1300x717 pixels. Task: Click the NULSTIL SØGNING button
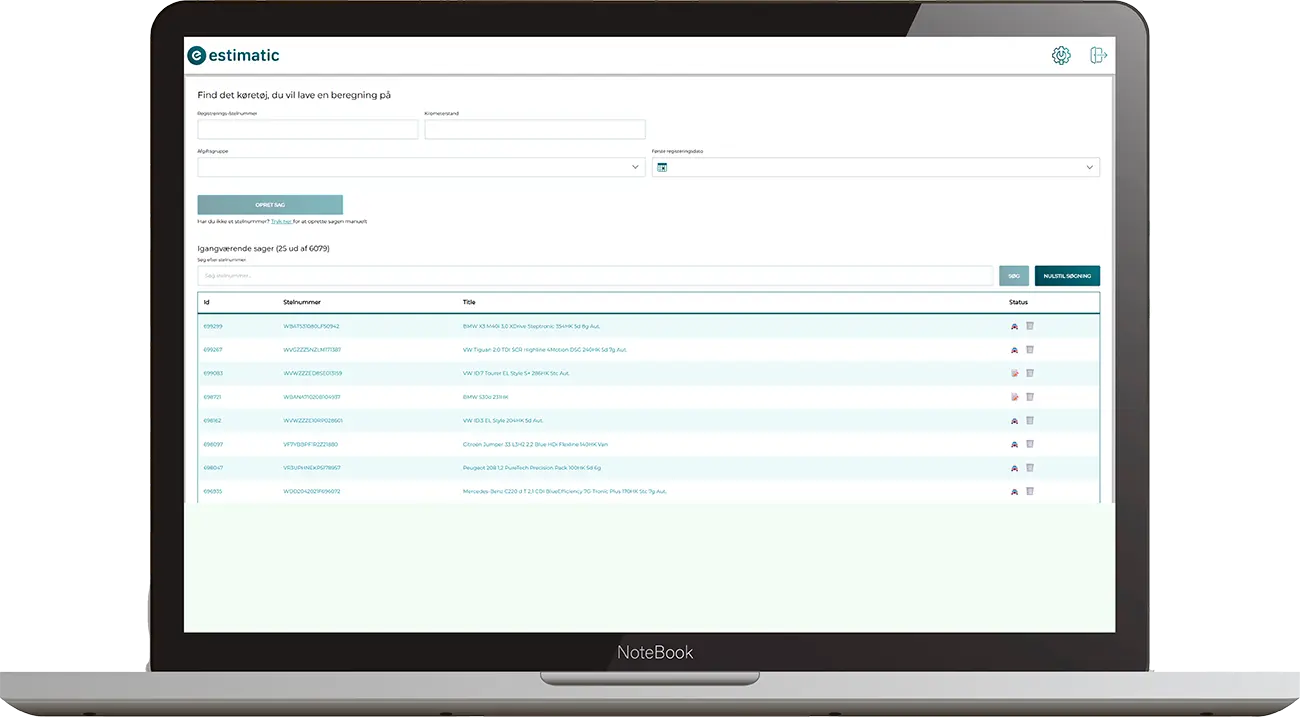coord(1067,276)
